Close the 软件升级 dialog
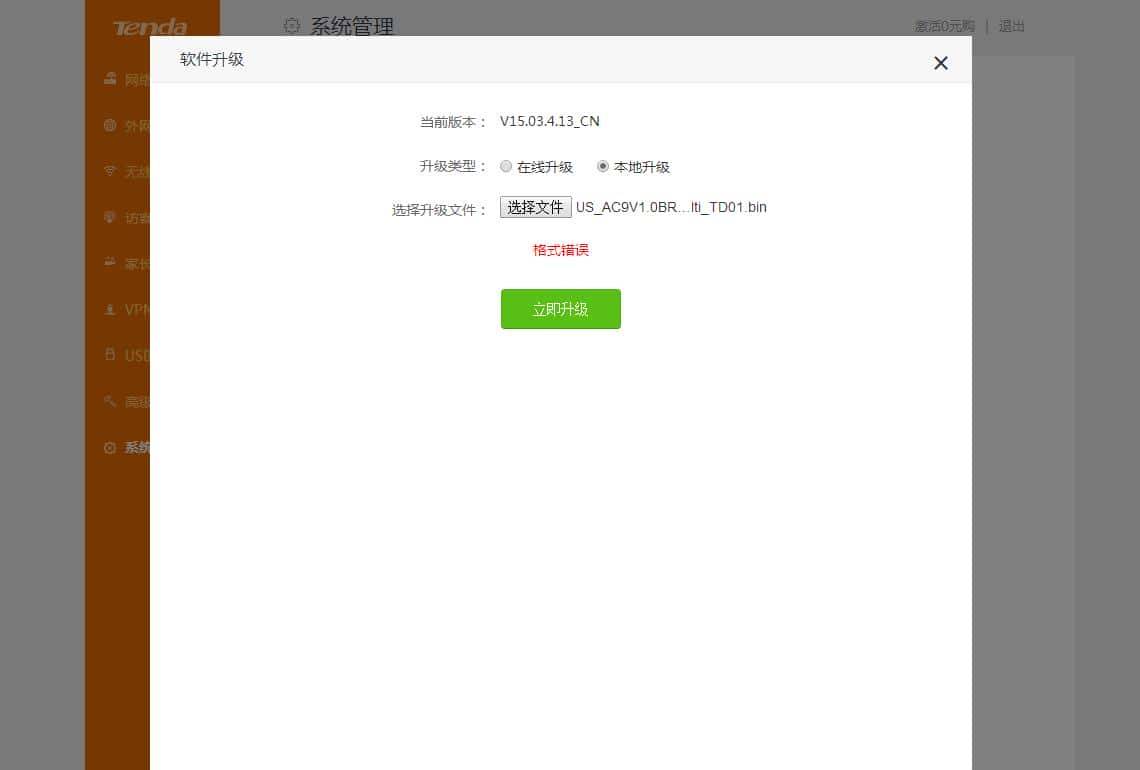 pyautogui.click(x=940, y=62)
